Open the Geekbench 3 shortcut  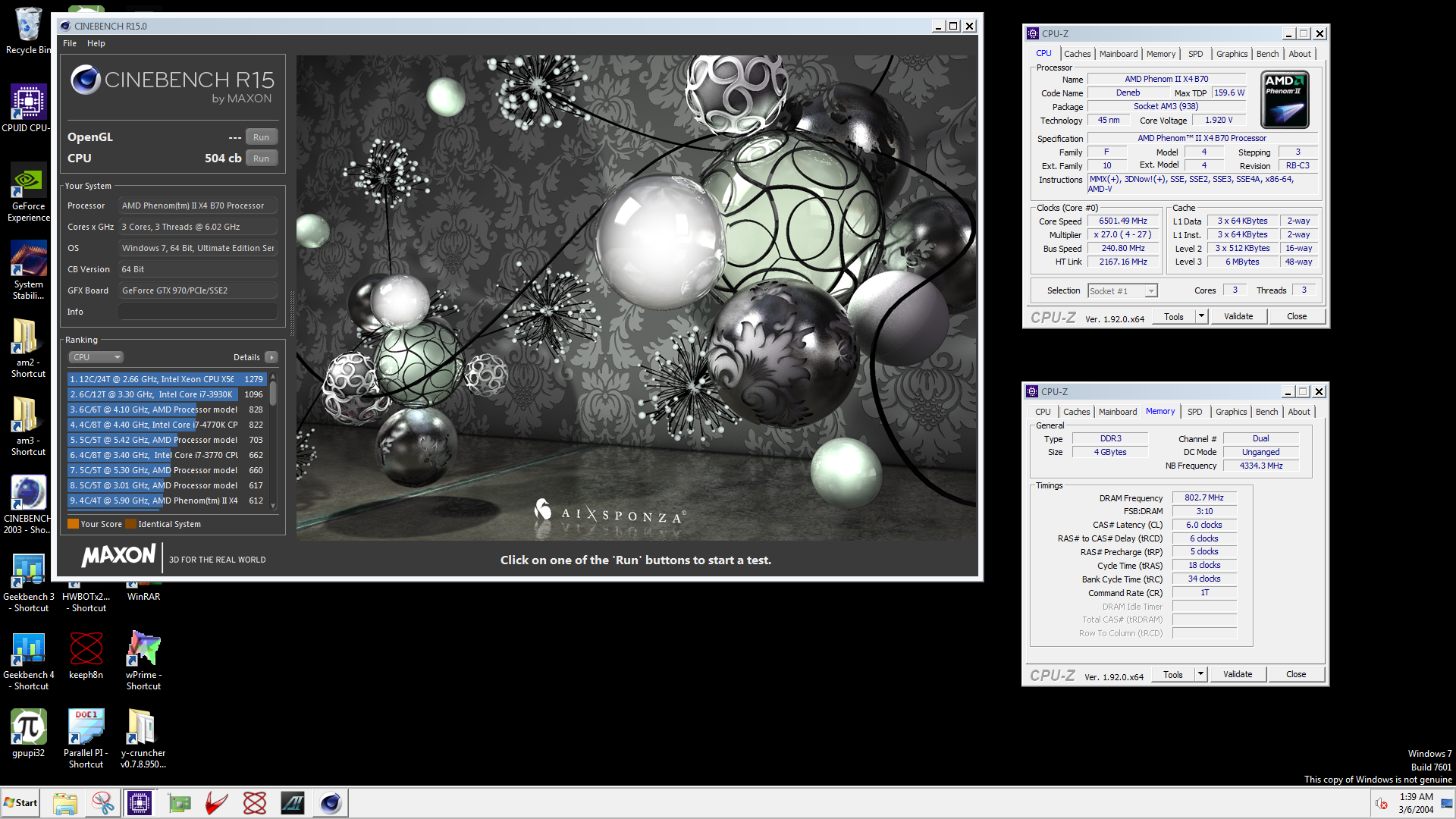pos(28,582)
